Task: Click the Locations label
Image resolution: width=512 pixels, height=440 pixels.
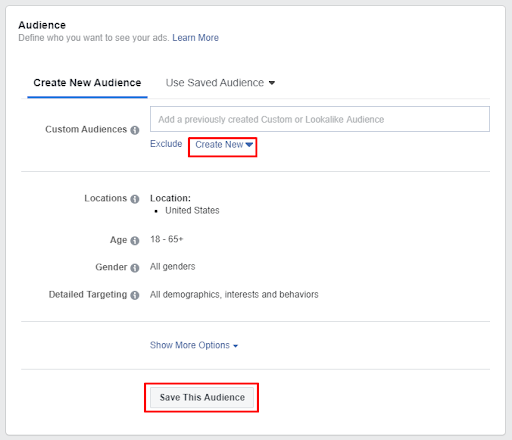Action: click(106, 198)
